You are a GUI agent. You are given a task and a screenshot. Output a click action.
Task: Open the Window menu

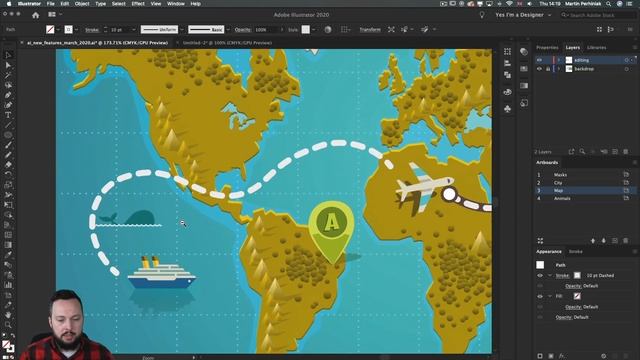176,4
